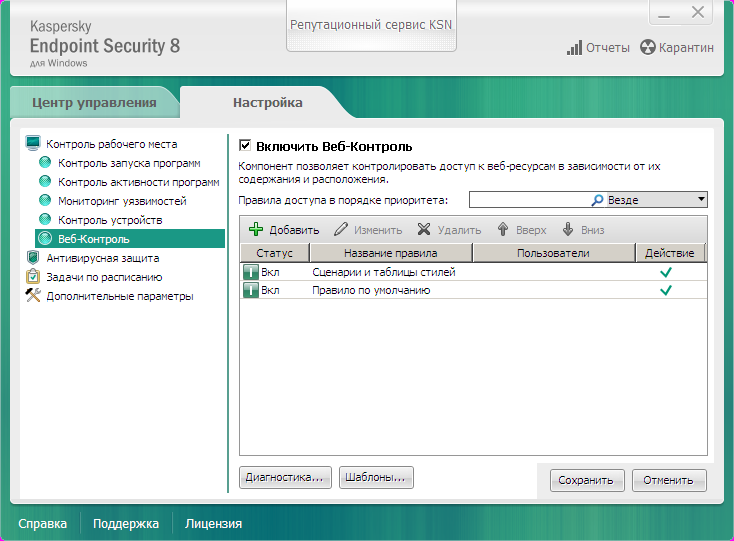734x541 pixels.
Task: Select the rule named Правило по умолчанию
Action: click(x=371, y=290)
